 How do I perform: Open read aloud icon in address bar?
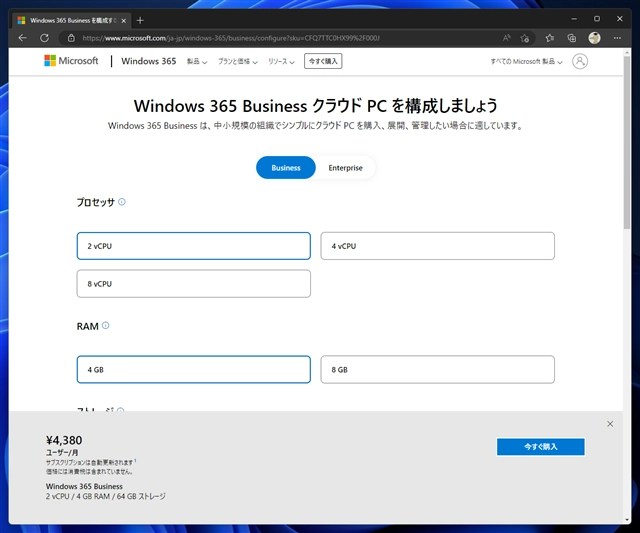507,38
